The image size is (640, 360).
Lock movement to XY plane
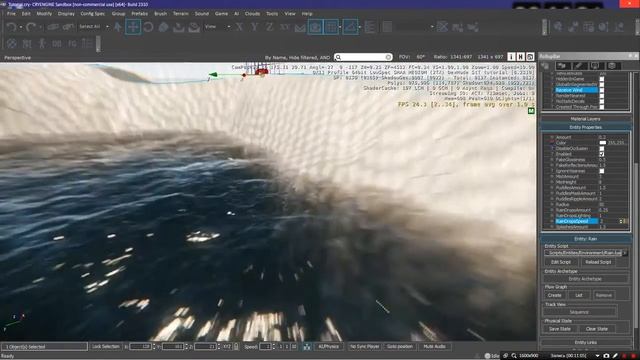[x=285, y=27]
